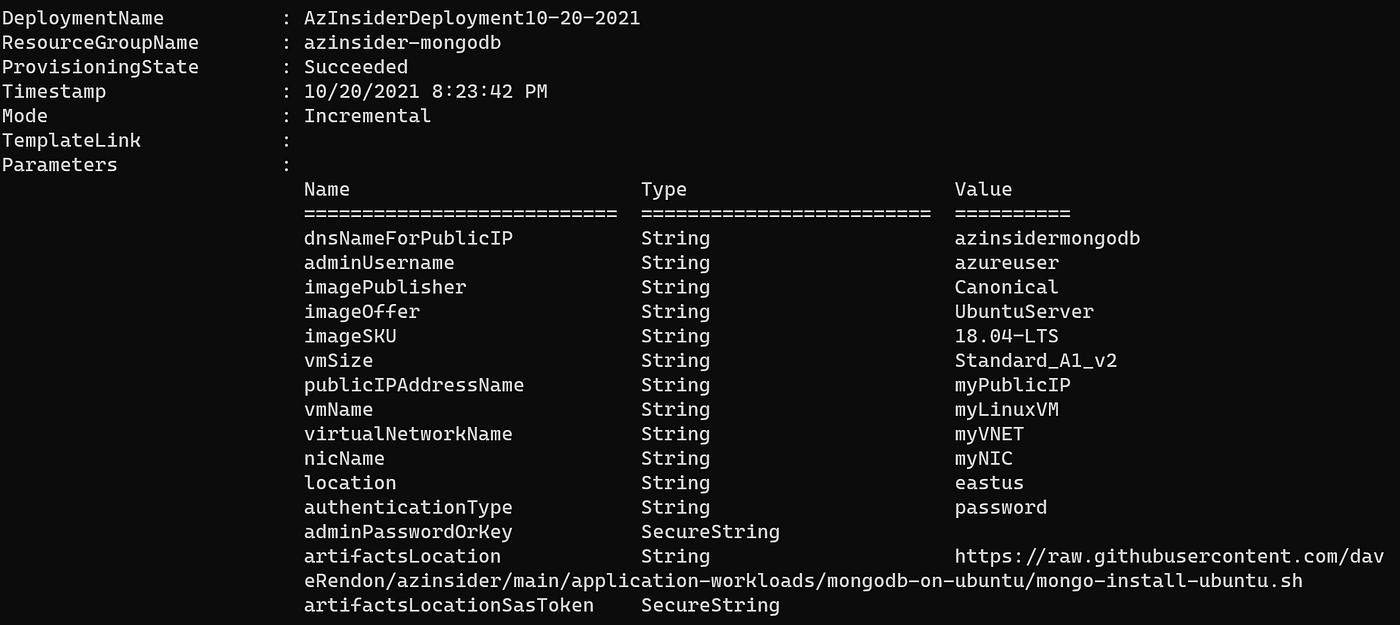This screenshot has width=1400, height=625.
Task: Click the Canonical image publisher value
Action: click(1006, 287)
